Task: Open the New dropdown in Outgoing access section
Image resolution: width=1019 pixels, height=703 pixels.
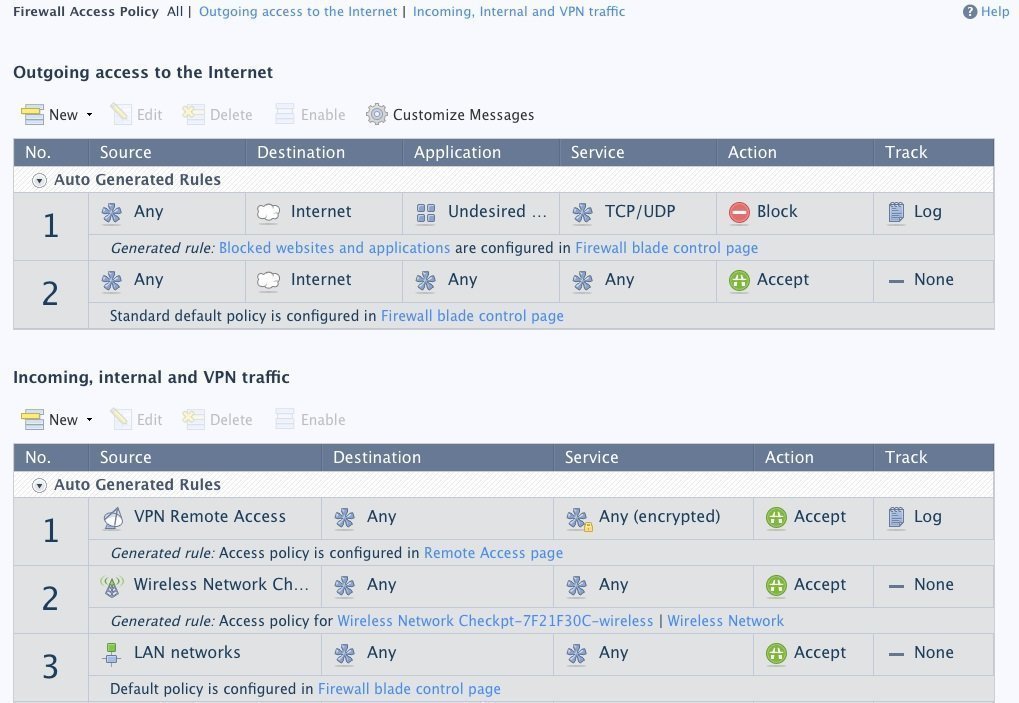Action: coord(89,115)
